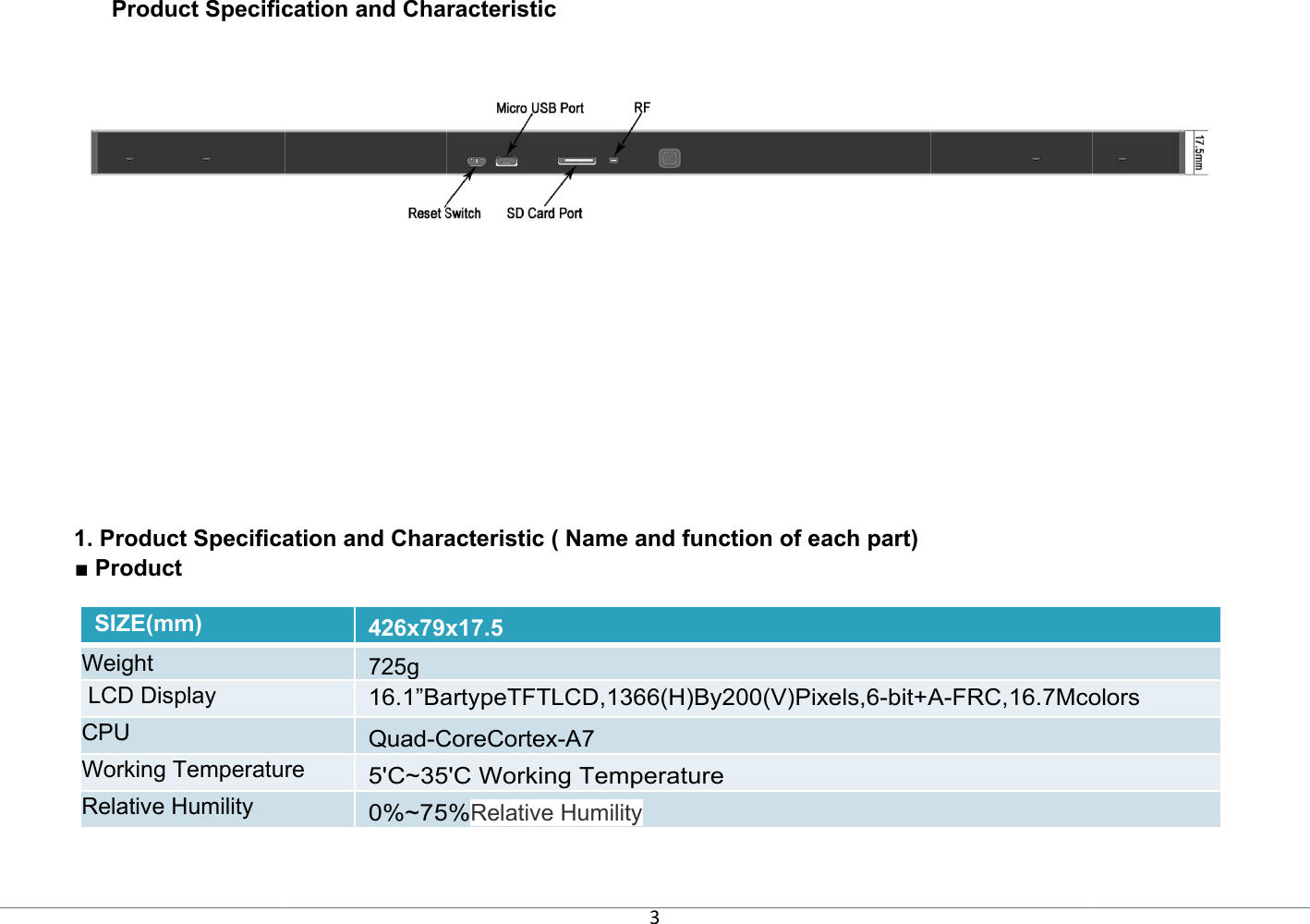Click the square button on the device bar
The image size is (1310, 924).
click(x=670, y=158)
